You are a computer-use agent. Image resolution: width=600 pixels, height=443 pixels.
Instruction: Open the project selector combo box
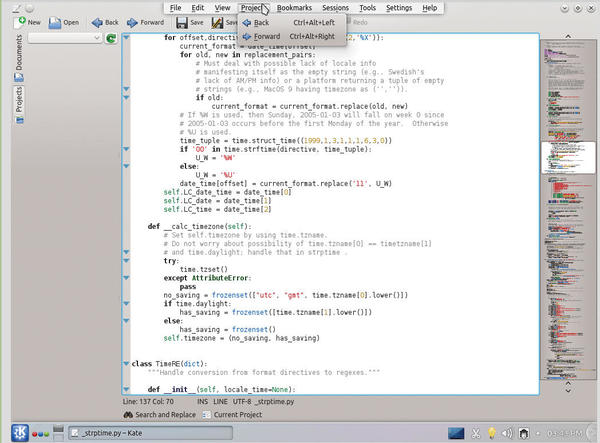[x=63, y=38]
